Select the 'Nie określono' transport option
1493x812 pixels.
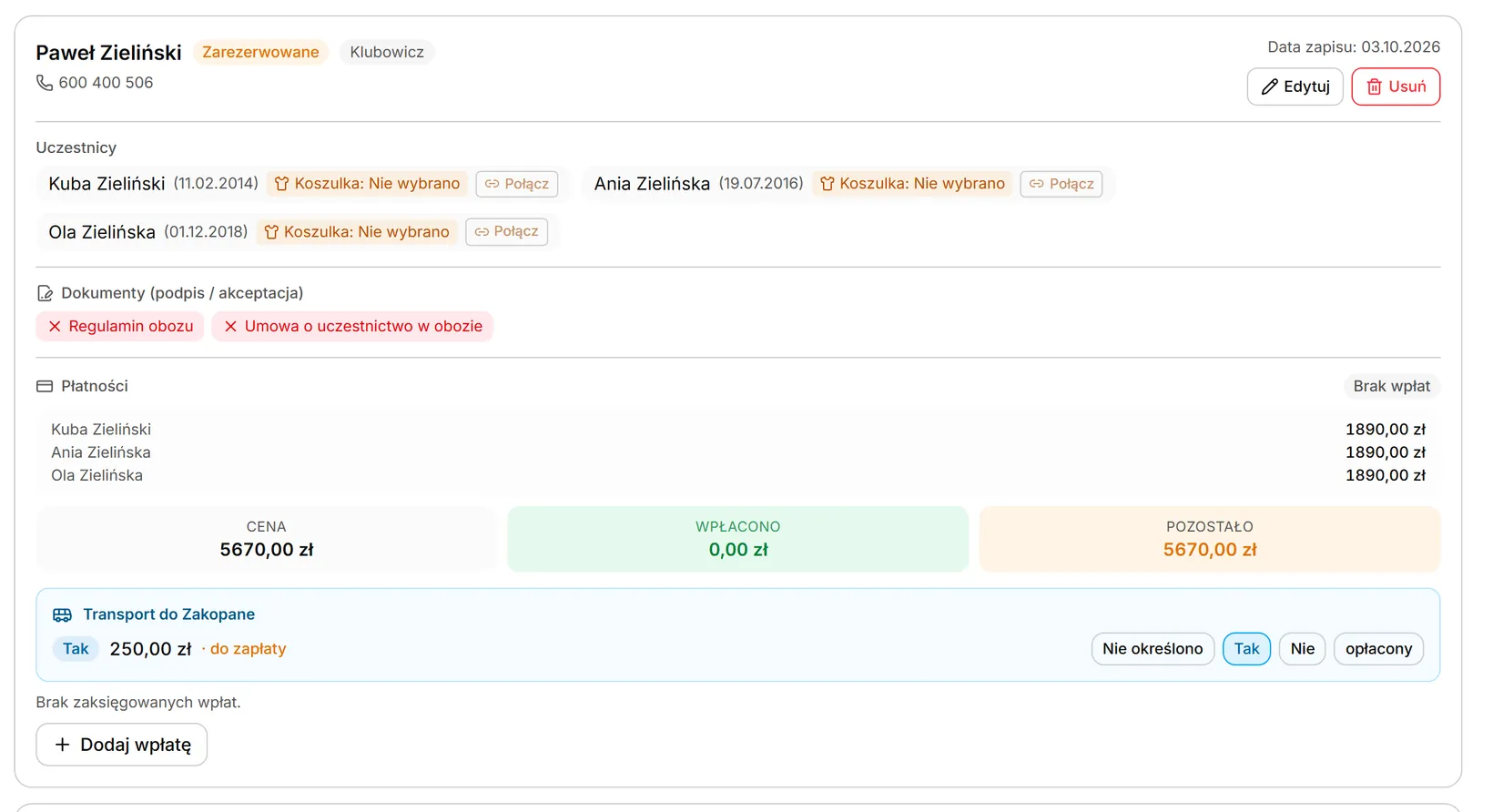[x=1153, y=649]
